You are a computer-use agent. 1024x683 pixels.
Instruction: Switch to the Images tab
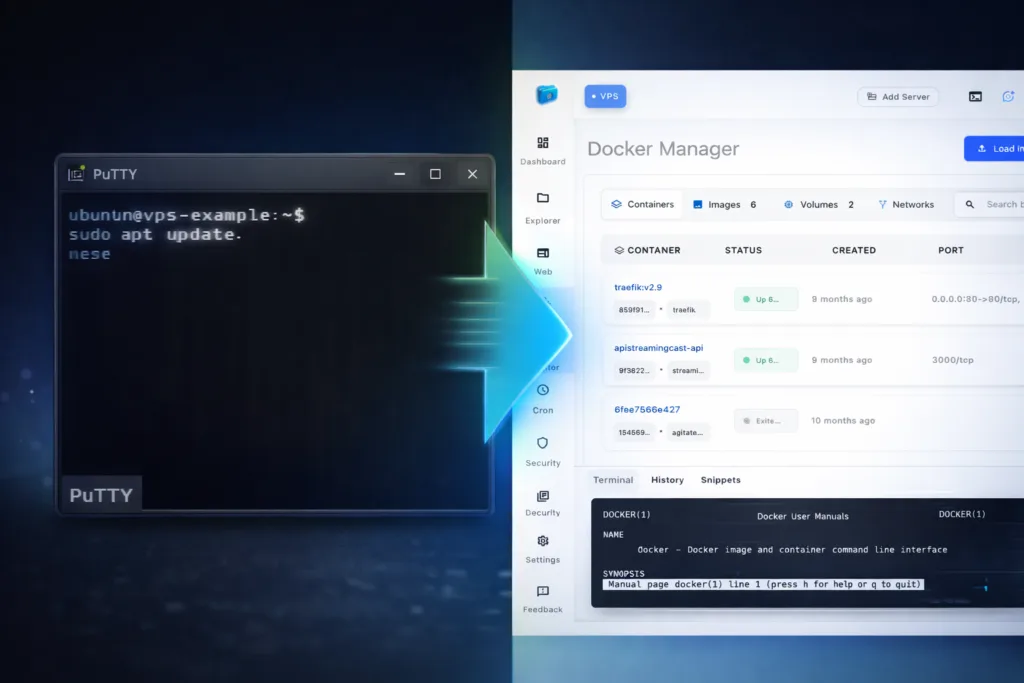pos(724,204)
